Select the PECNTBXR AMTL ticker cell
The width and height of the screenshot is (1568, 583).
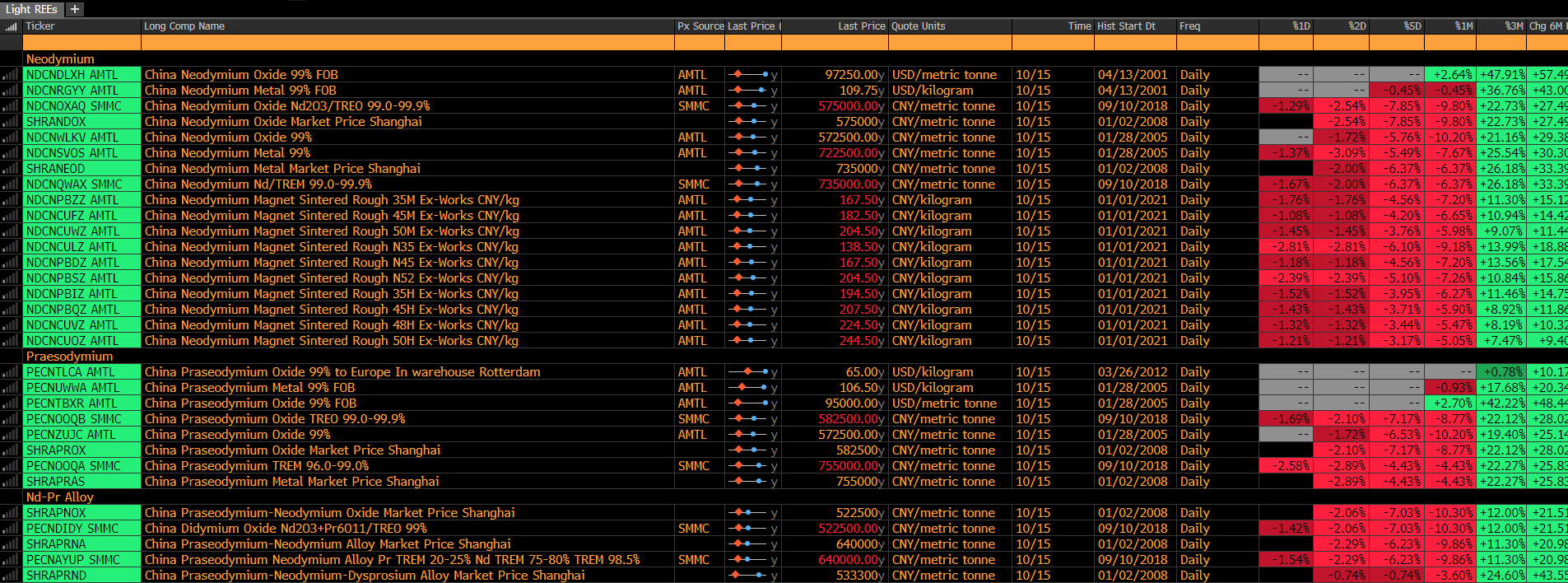click(81, 403)
